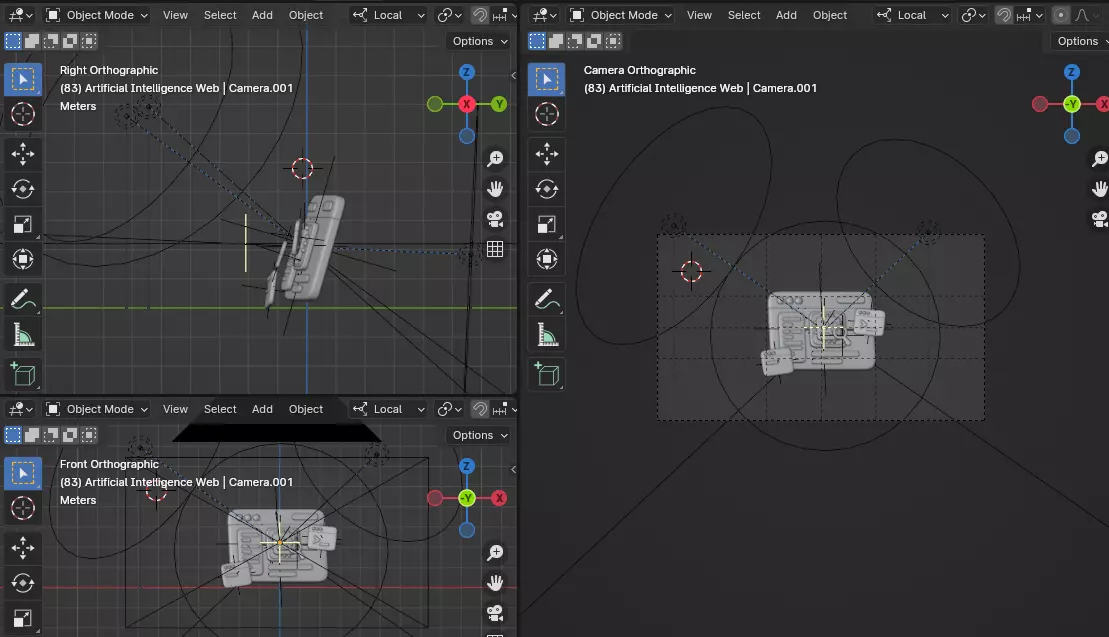Open Add menu in Camera Orthographic header
The height and width of the screenshot is (637, 1109).
point(786,15)
